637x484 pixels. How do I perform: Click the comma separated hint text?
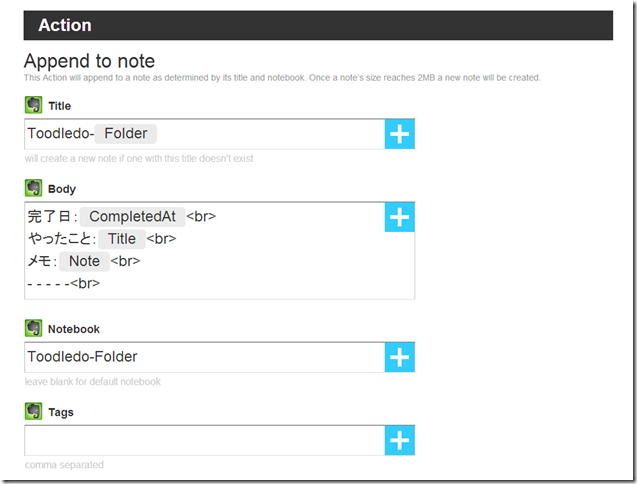pos(64,465)
